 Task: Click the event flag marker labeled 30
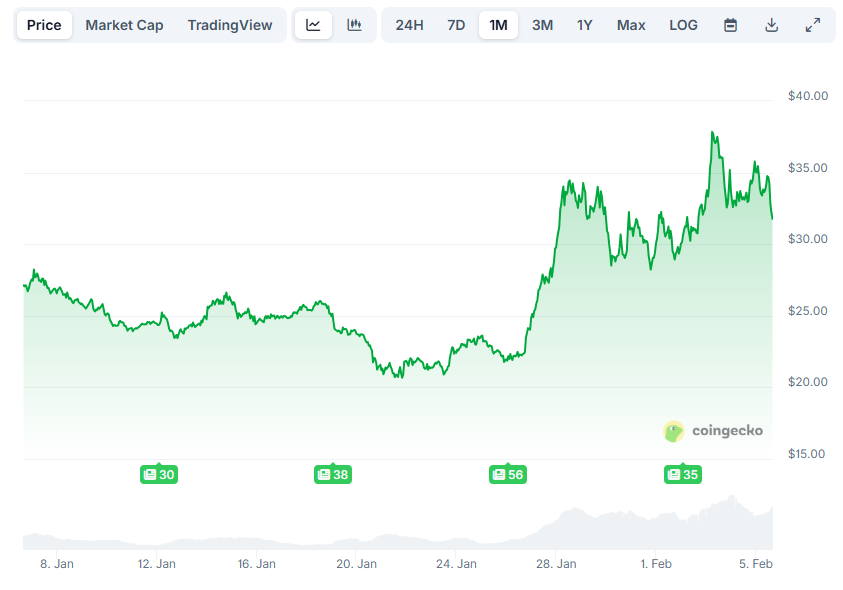coord(158,475)
